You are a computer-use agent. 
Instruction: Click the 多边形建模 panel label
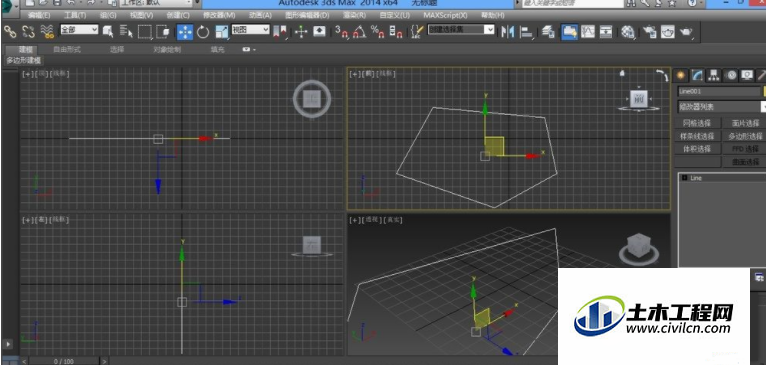point(23,61)
